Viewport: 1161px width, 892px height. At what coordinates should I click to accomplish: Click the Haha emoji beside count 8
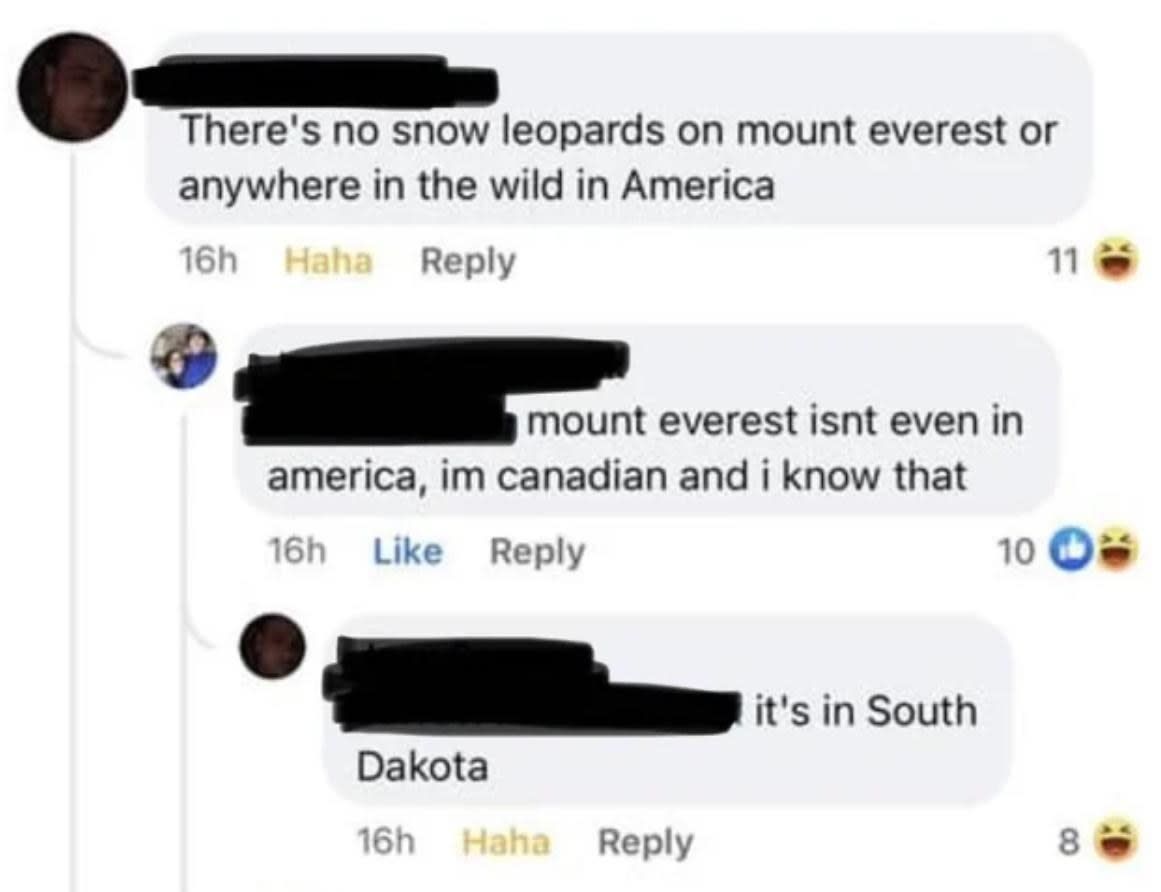(1116, 842)
